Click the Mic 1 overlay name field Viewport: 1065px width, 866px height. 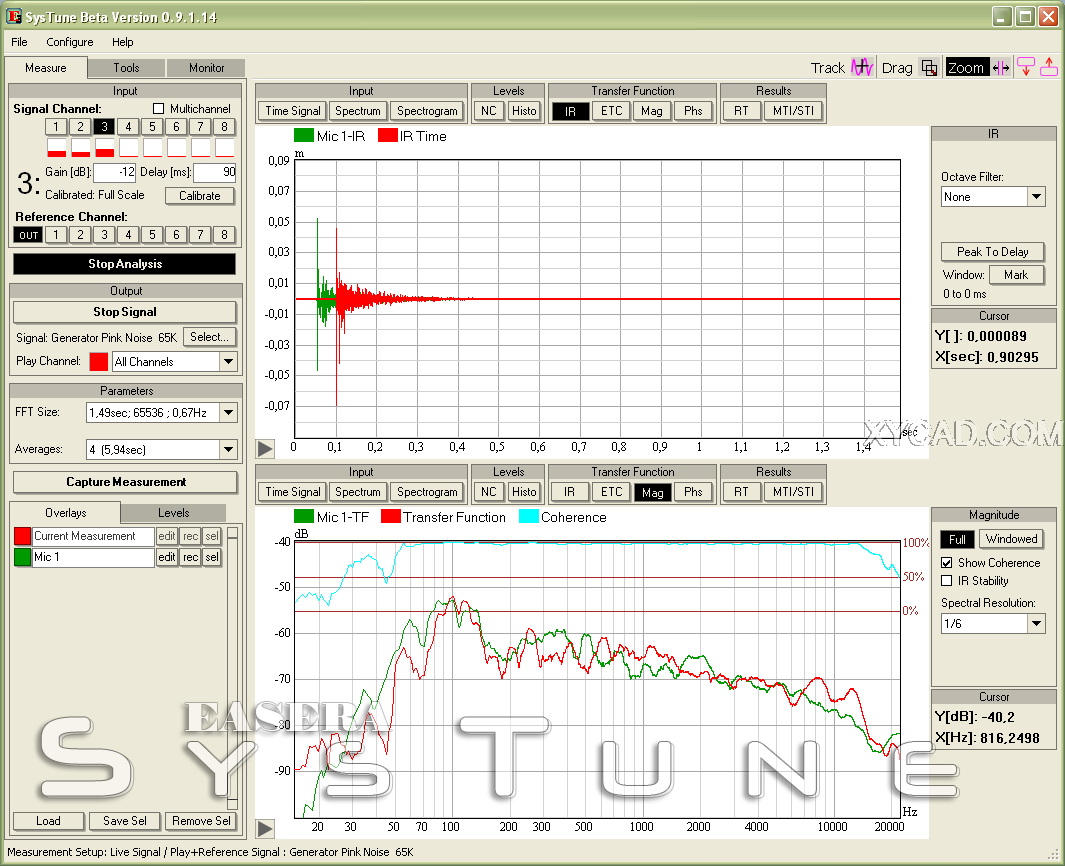[x=93, y=557]
